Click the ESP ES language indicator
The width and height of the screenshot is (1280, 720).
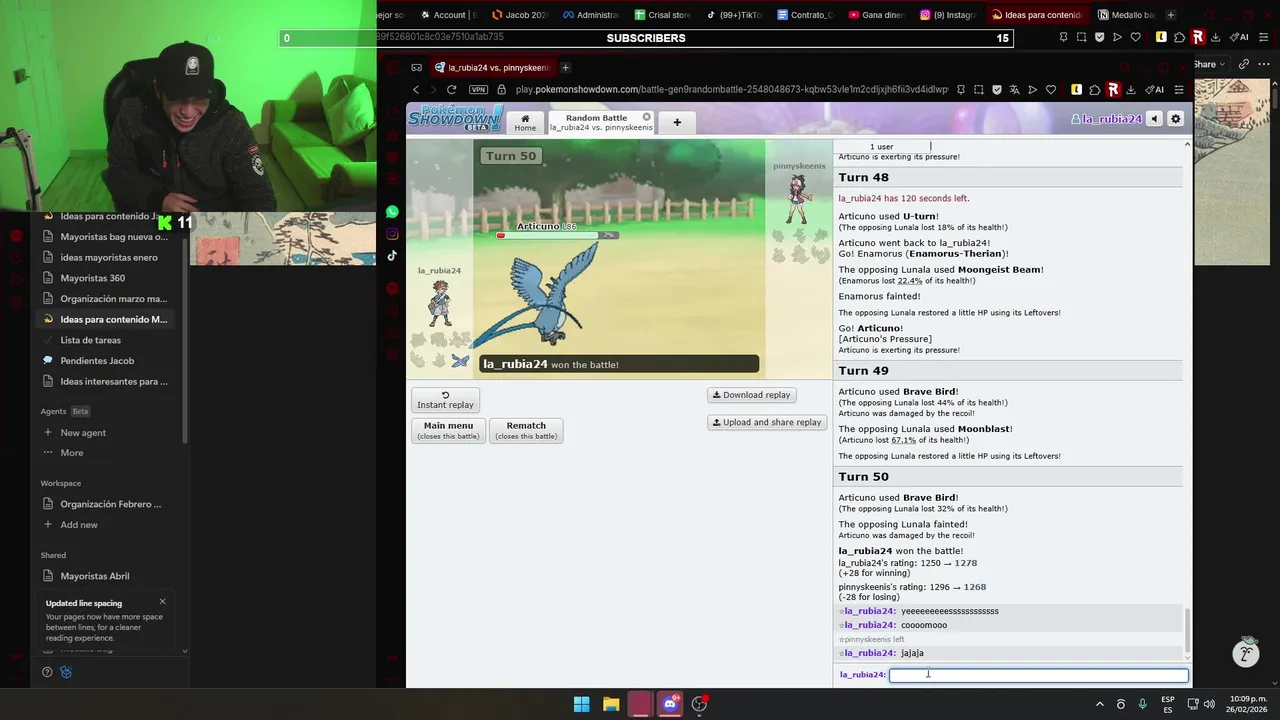pos(1168,704)
